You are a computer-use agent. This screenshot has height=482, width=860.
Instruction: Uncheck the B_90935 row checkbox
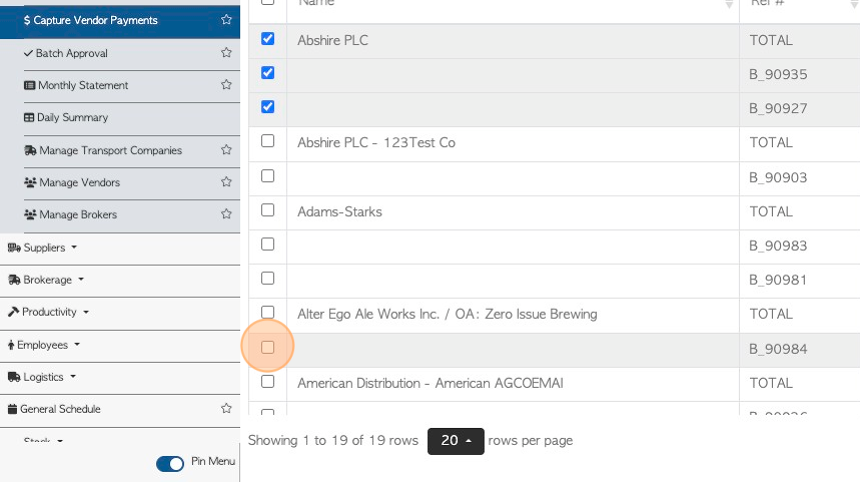click(x=268, y=72)
